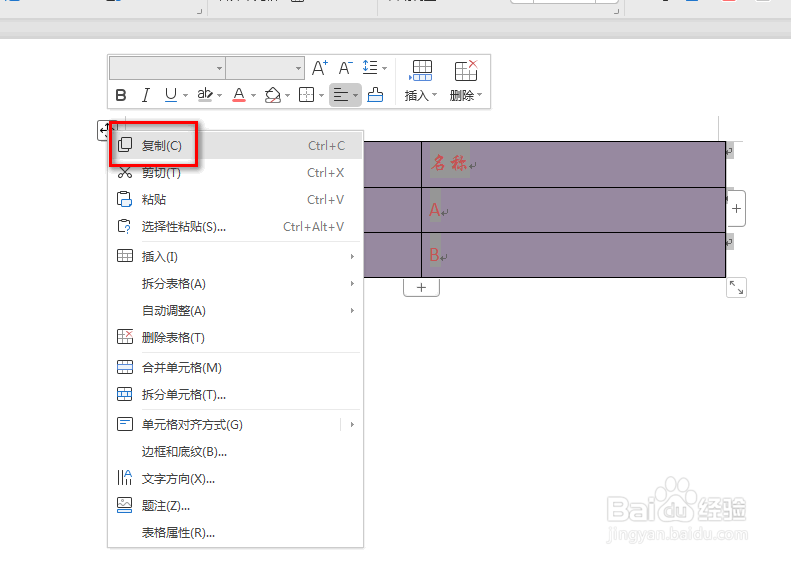Open font size combo box
Viewport: 791px width, 561px height.
point(265,68)
